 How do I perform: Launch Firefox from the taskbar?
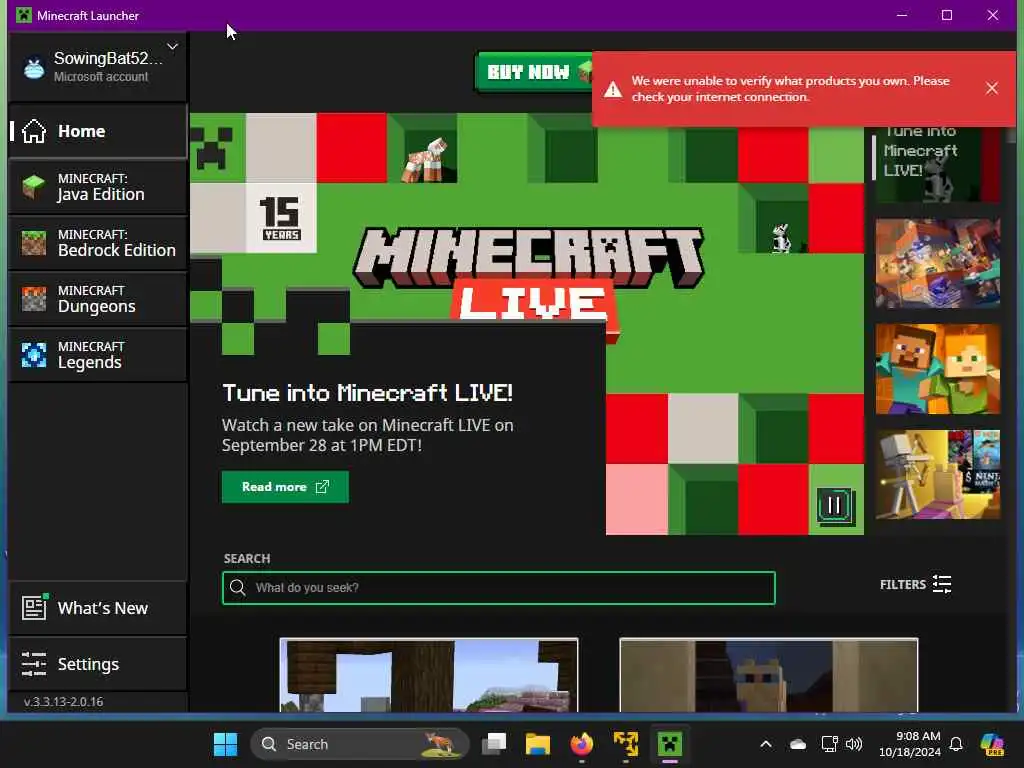click(x=581, y=744)
